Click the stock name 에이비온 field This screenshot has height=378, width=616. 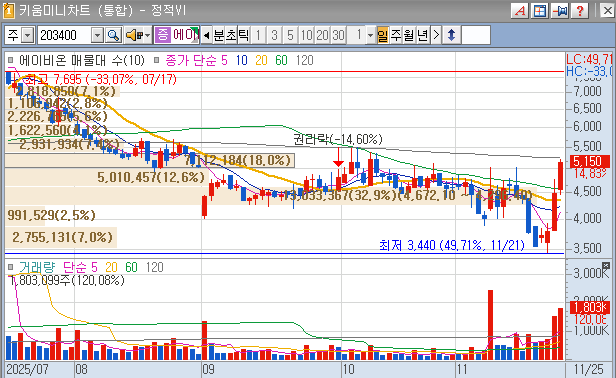[x=185, y=35]
